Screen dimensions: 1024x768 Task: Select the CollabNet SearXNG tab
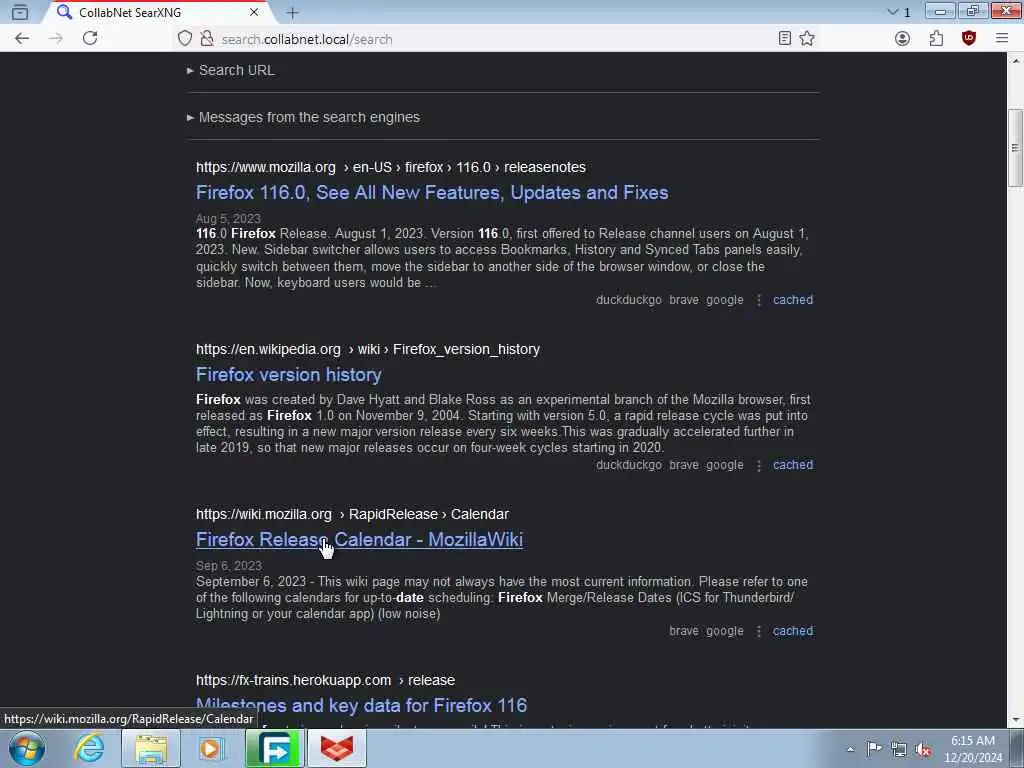157,12
